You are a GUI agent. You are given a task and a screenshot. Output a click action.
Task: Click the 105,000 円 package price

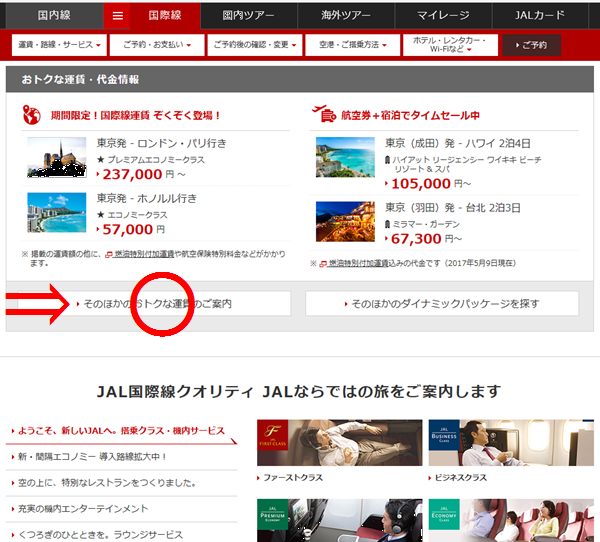point(428,184)
